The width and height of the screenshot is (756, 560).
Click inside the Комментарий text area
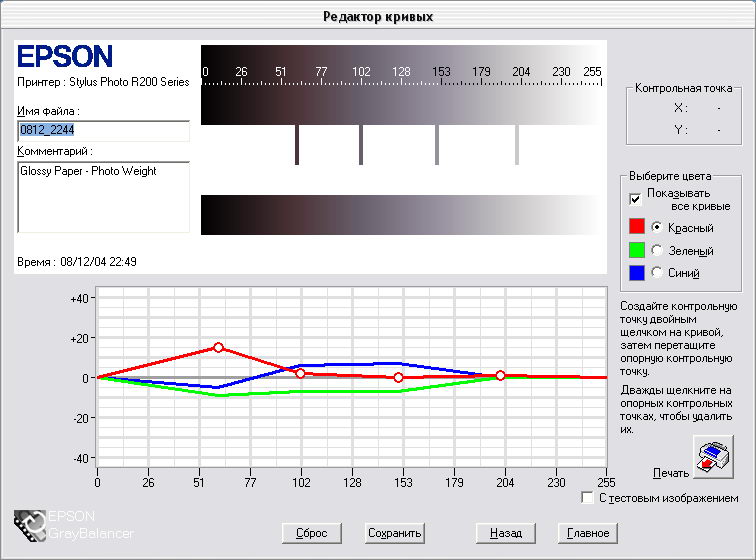[x=103, y=197]
